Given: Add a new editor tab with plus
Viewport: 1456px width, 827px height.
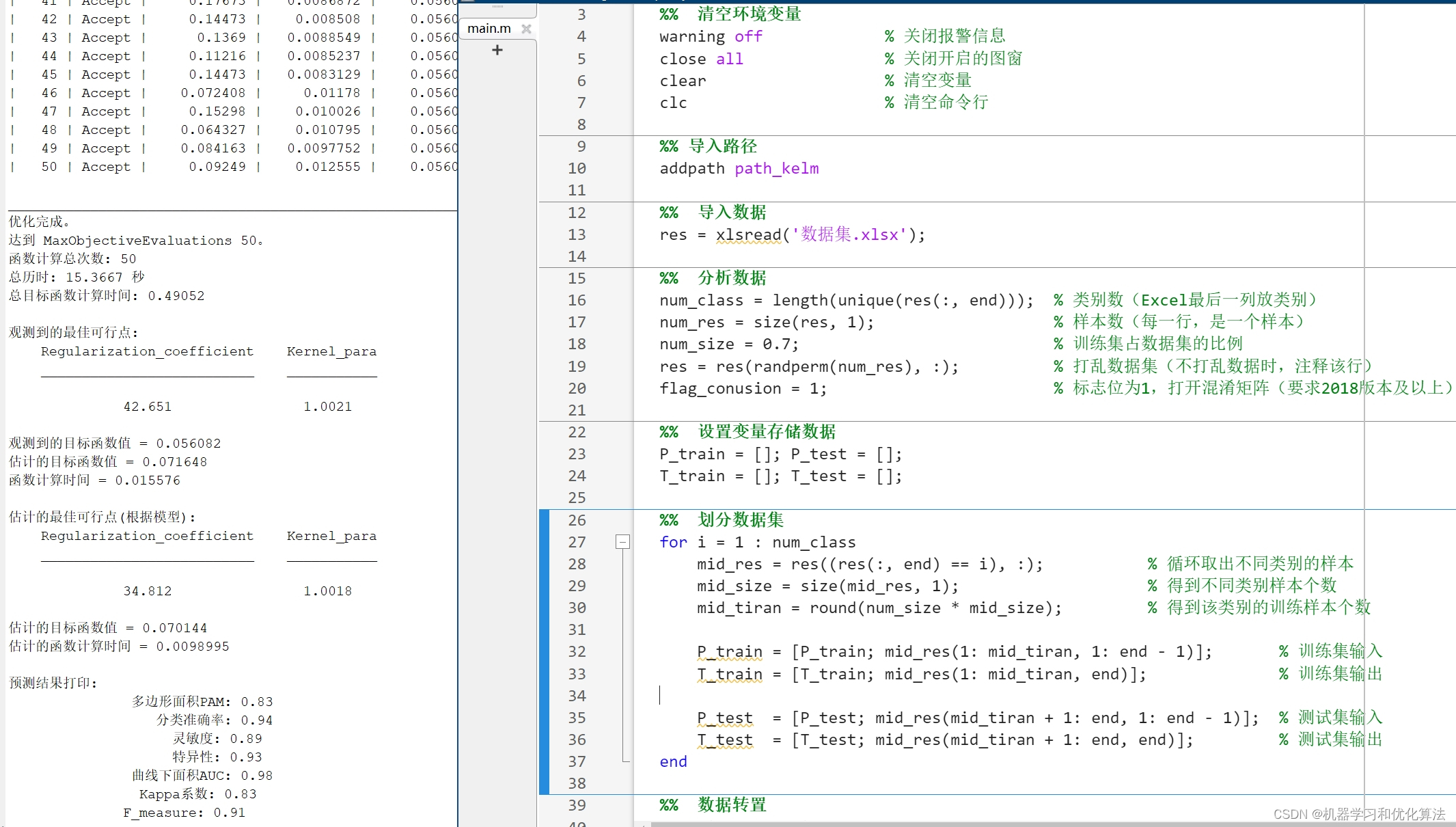Looking at the screenshot, I should click(x=497, y=50).
